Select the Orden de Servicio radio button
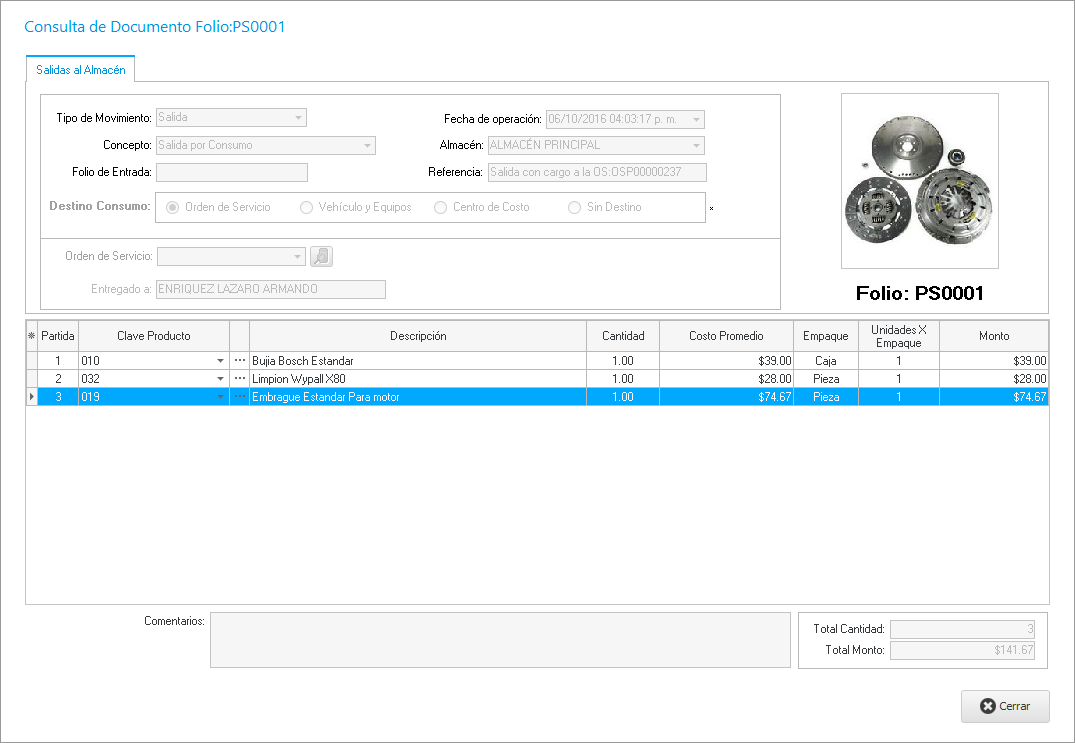Viewport: 1075px width, 743px height. 174,207
